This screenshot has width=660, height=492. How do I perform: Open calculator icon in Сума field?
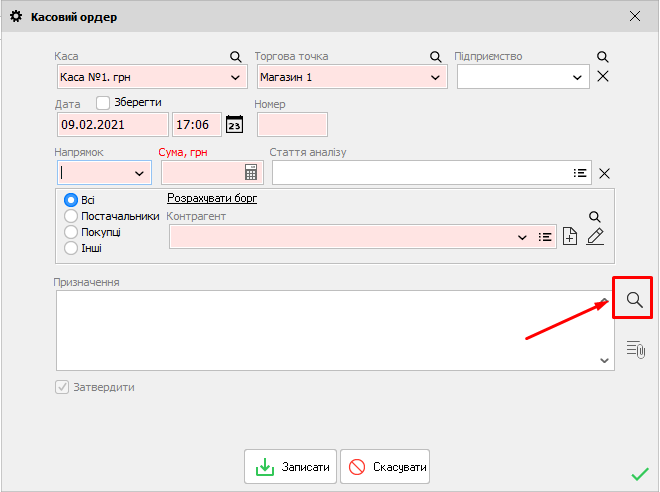pos(251,173)
